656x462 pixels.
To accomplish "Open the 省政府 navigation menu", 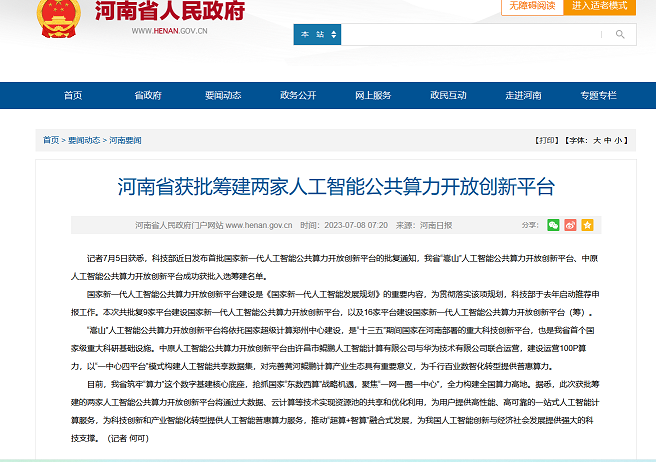I will (x=147, y=95).
